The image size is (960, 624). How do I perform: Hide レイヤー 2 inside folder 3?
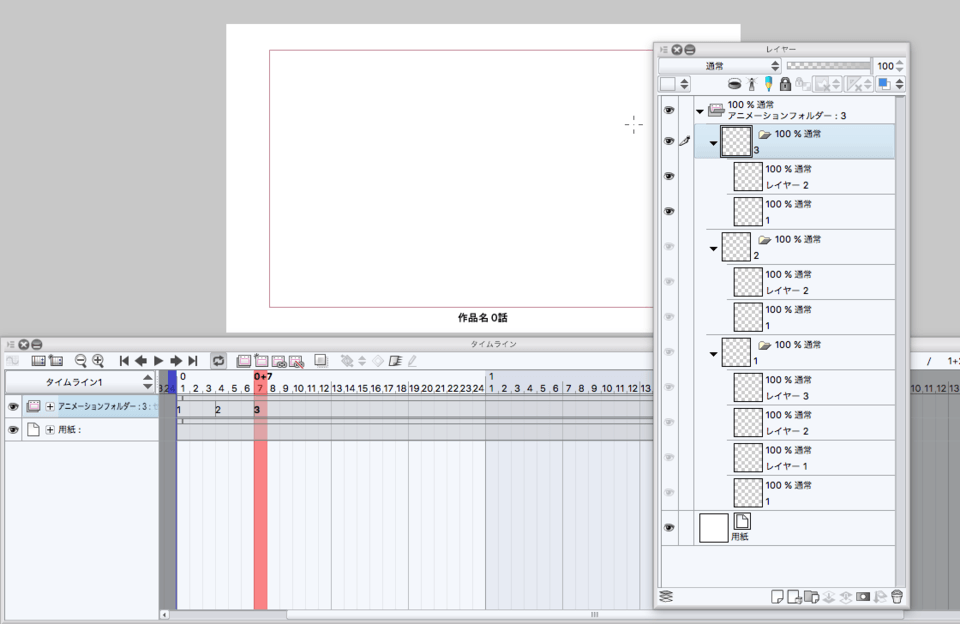point(669,176)
